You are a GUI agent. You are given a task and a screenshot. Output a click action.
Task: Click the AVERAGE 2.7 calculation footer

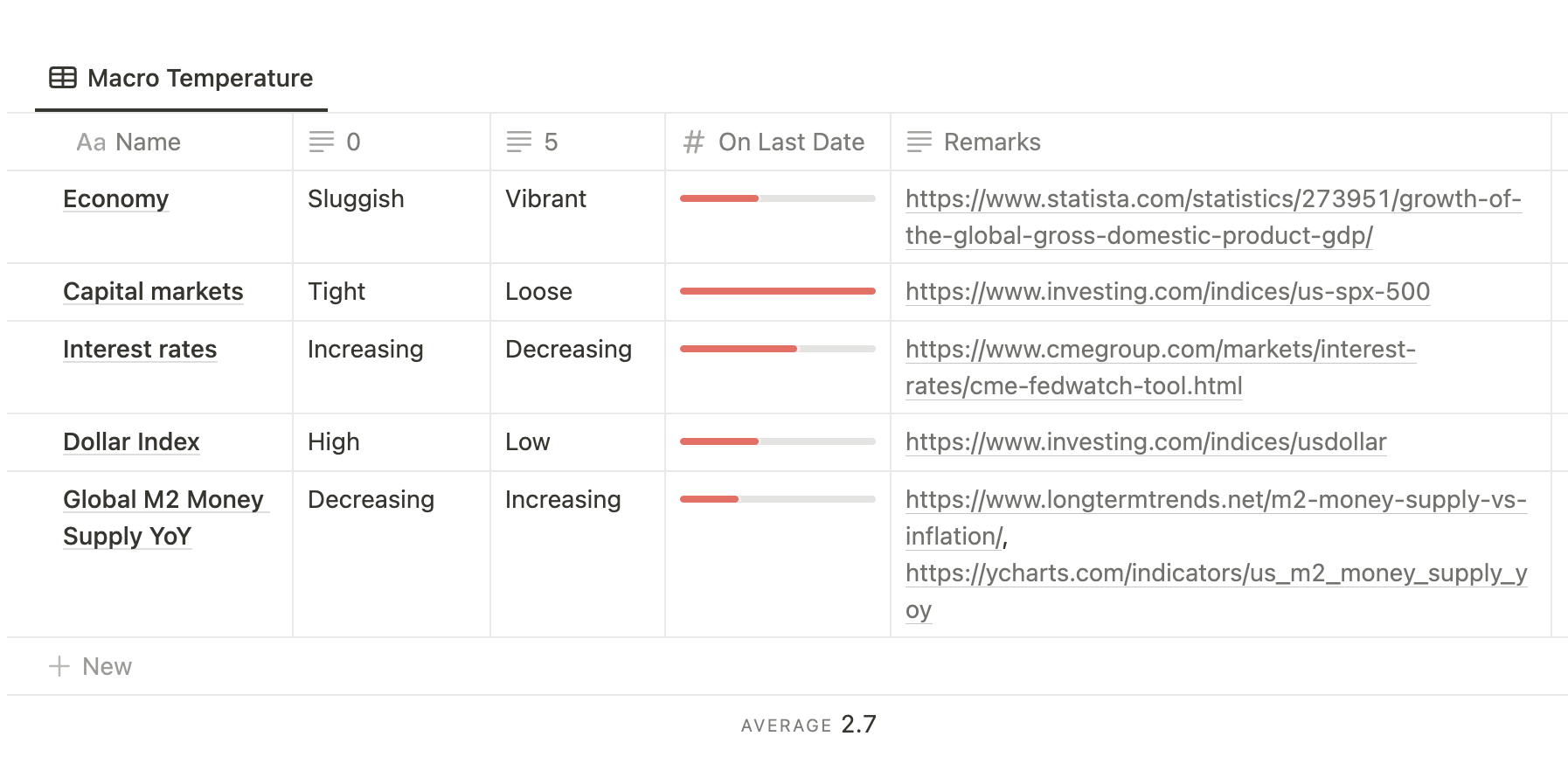pos(808,725)
